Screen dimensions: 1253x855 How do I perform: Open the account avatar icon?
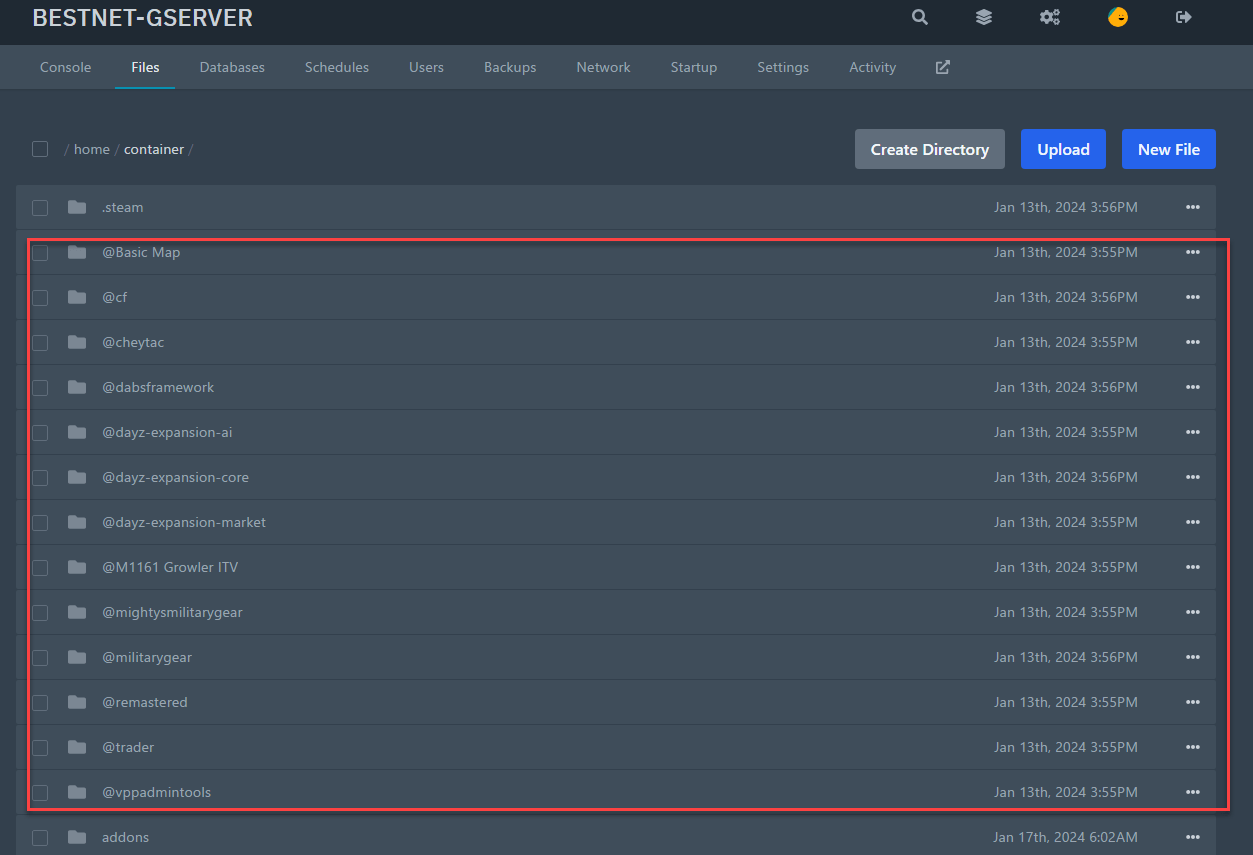tap(1118, 17)
